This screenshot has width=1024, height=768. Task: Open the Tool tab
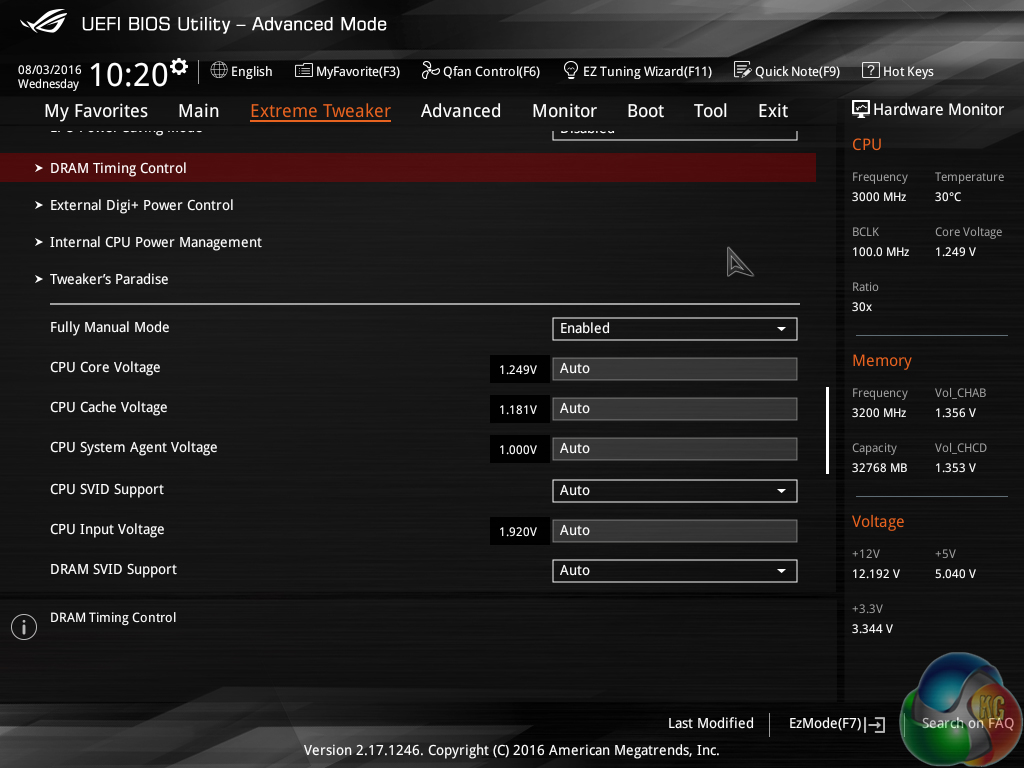coord(711,111)
